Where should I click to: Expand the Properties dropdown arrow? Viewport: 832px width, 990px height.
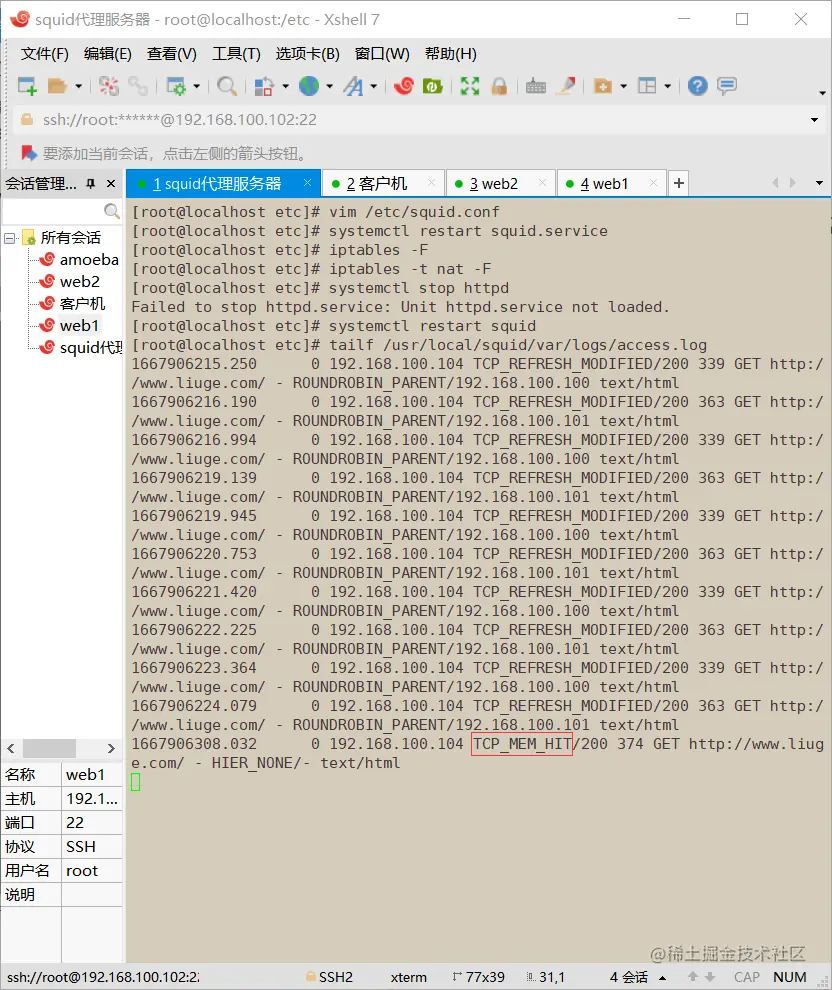click(197, 86)
